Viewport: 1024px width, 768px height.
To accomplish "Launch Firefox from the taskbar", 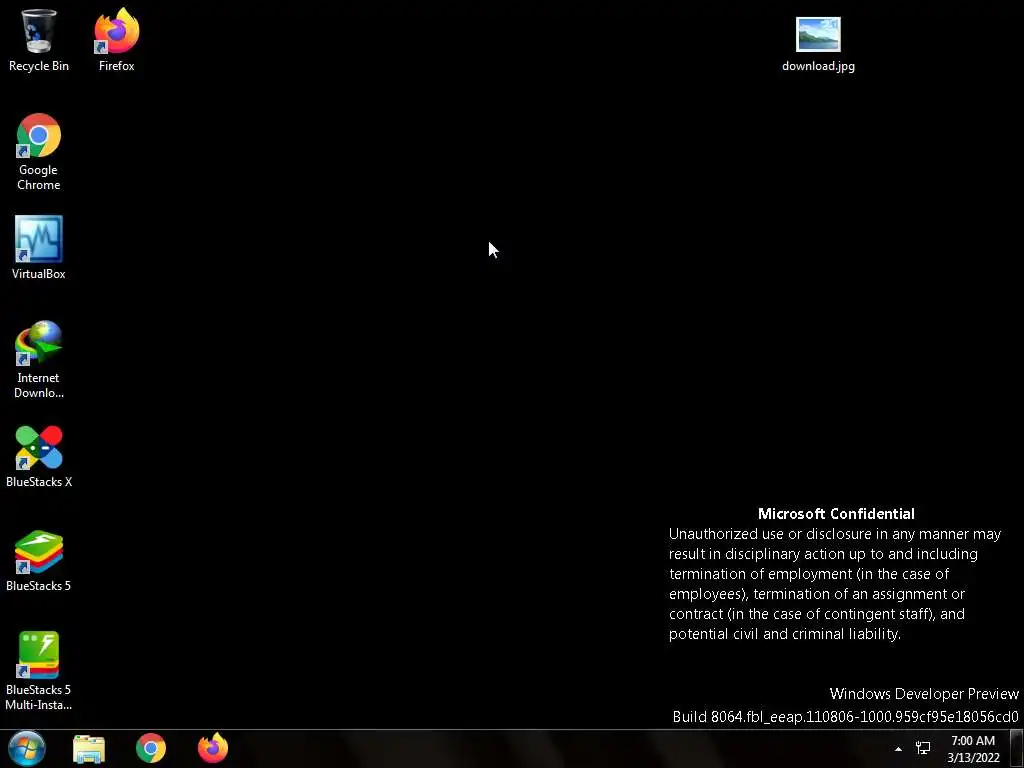I will 213,748.
